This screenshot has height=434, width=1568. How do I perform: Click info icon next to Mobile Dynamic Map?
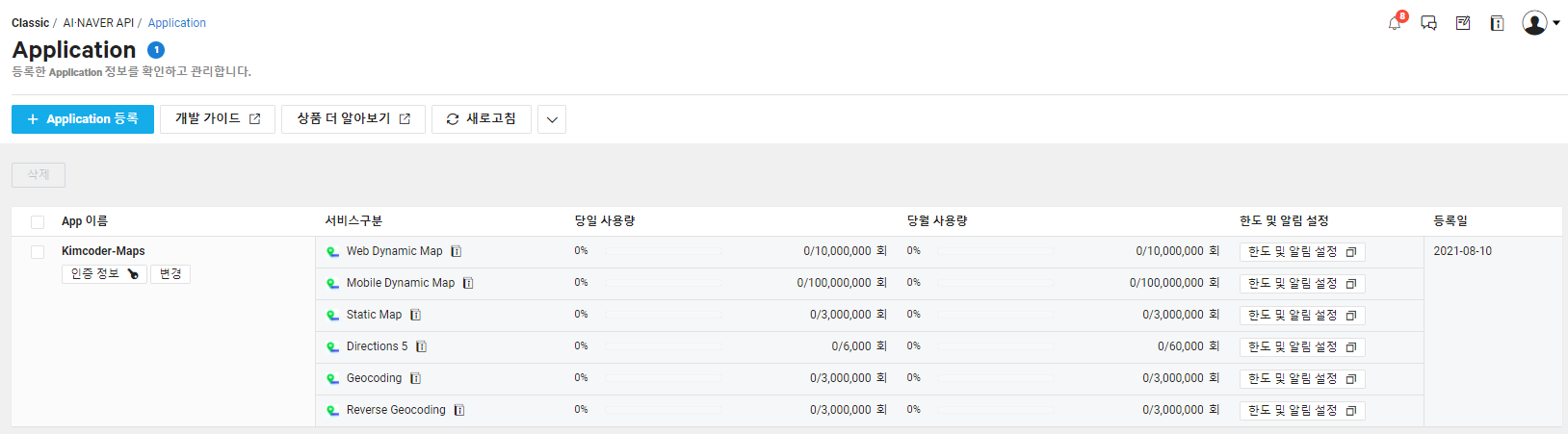point(468,283)
